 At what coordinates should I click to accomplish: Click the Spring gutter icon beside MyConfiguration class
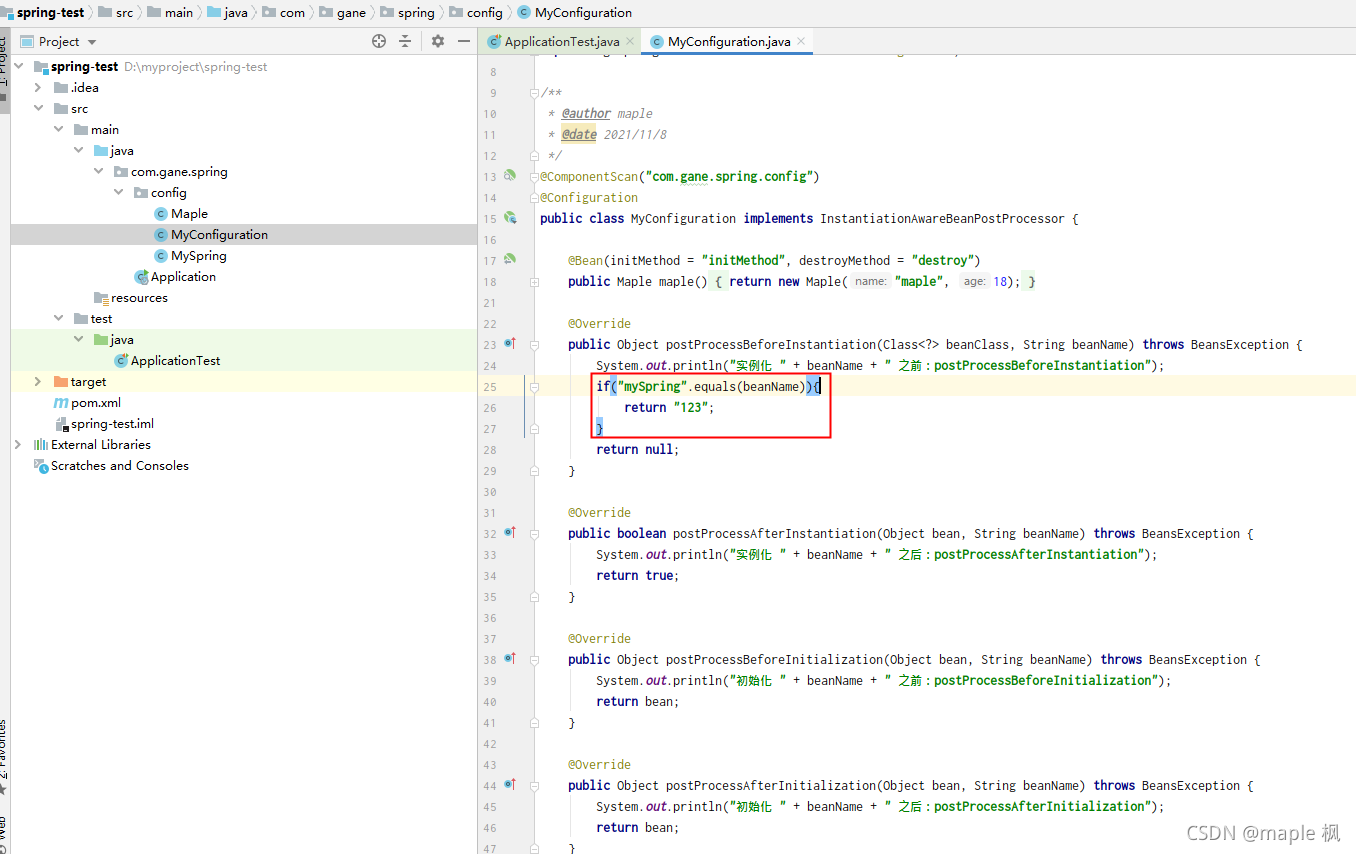click(510, 218)
